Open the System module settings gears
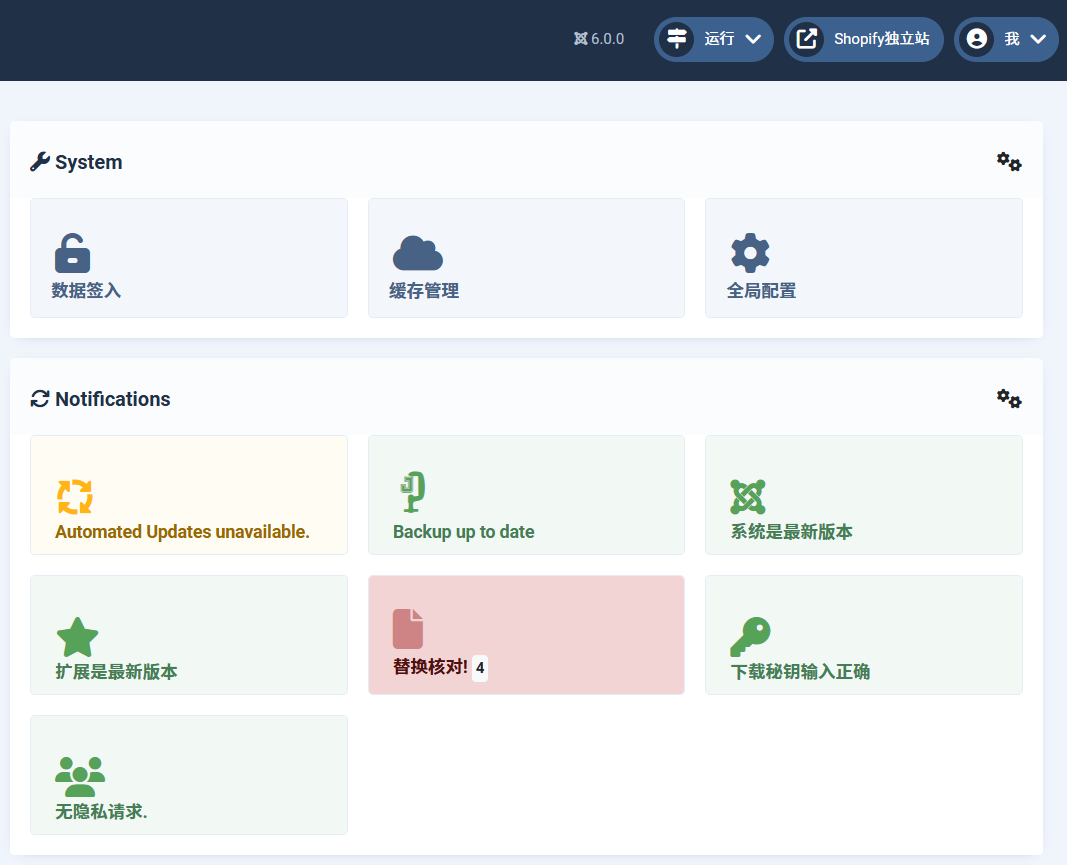1067x865 pixels. 1008,162
